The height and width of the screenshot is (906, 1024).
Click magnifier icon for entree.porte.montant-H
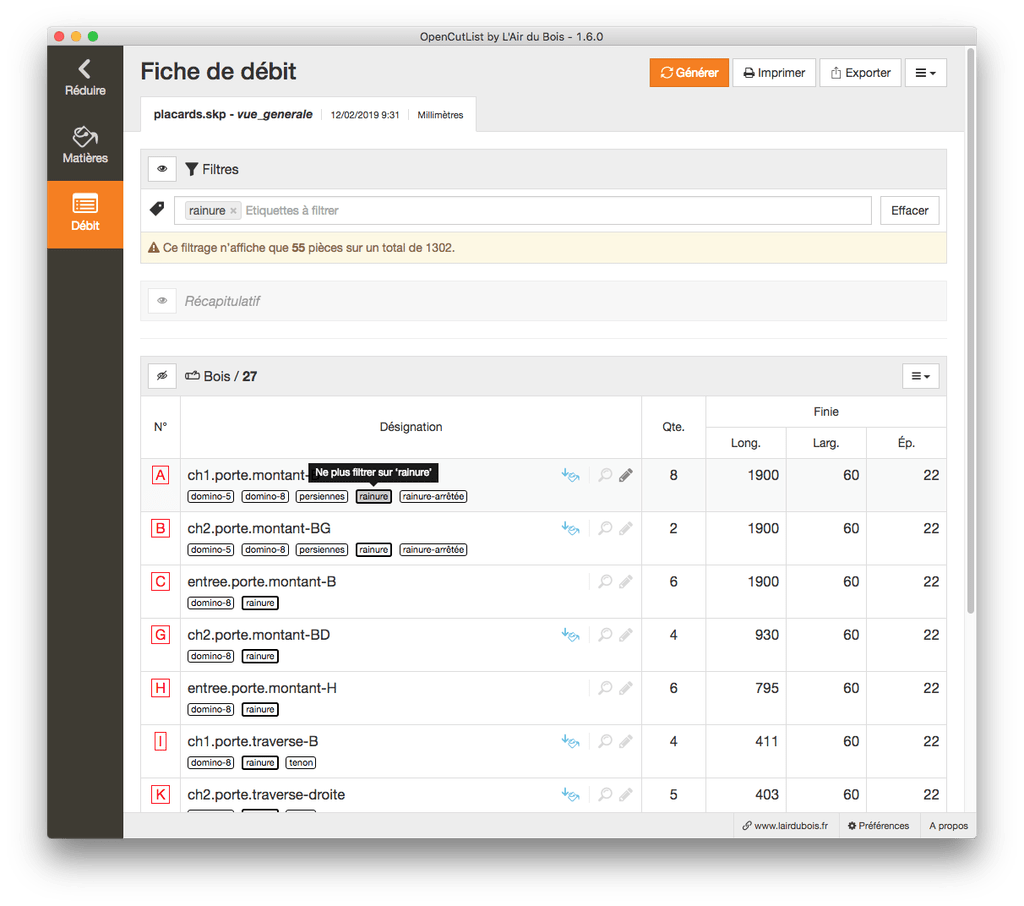605,688
